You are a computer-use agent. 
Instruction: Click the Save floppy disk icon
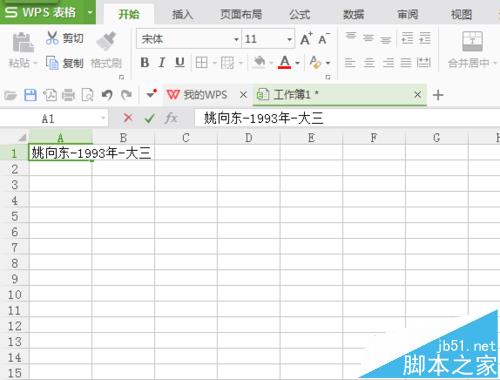coord(30,95)
